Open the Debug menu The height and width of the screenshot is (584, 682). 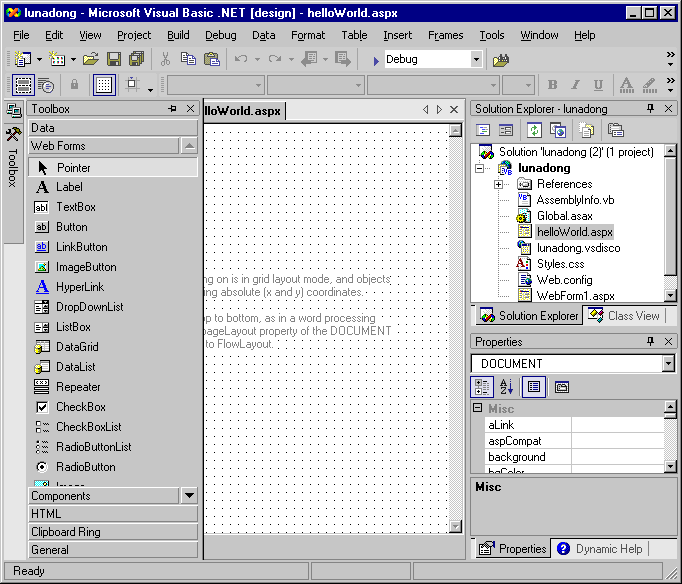coord(221,35)
